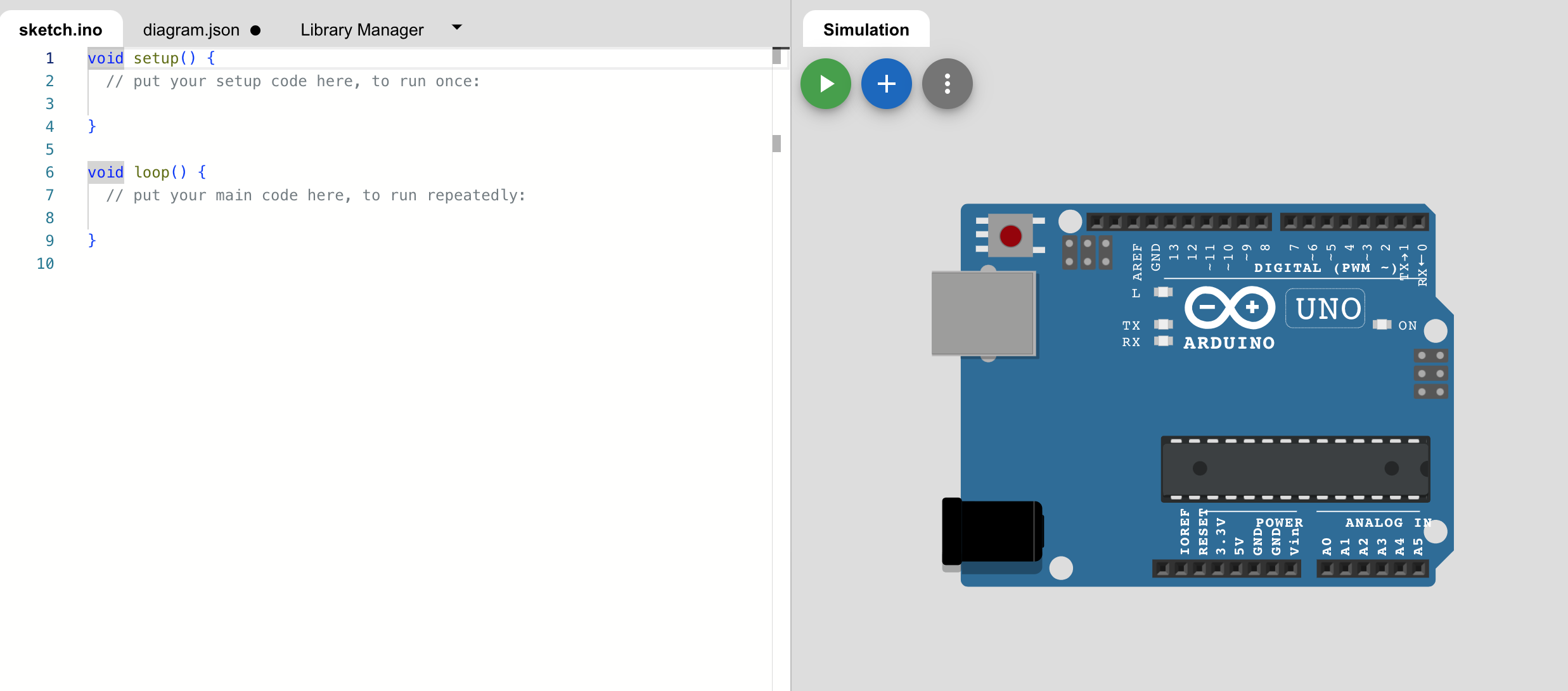
Task: Place cursor on 'void loop() {' line
Action: 147,172
